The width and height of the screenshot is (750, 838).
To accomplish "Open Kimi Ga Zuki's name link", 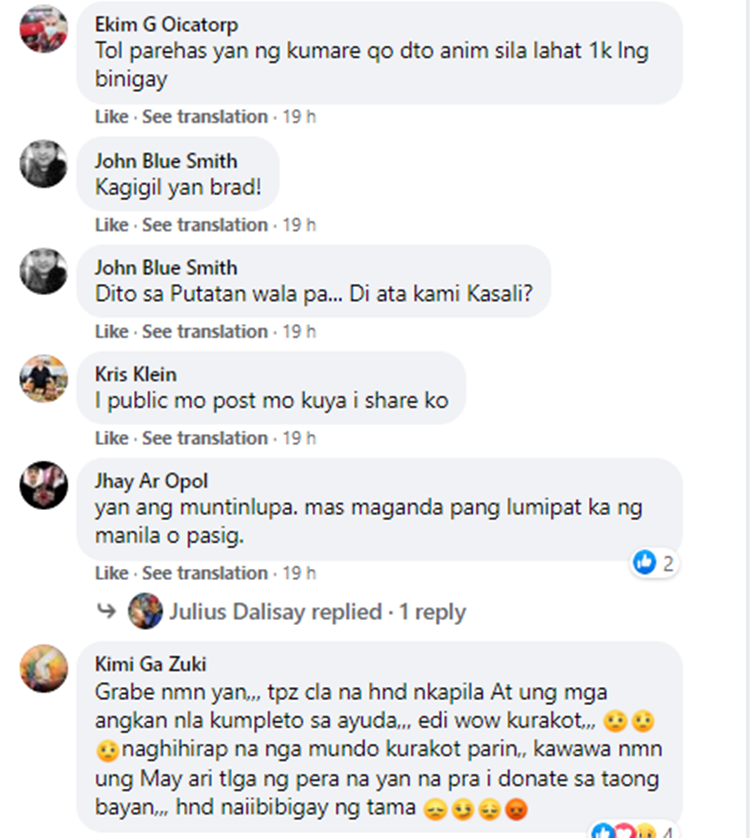I will tap(150, 664).
